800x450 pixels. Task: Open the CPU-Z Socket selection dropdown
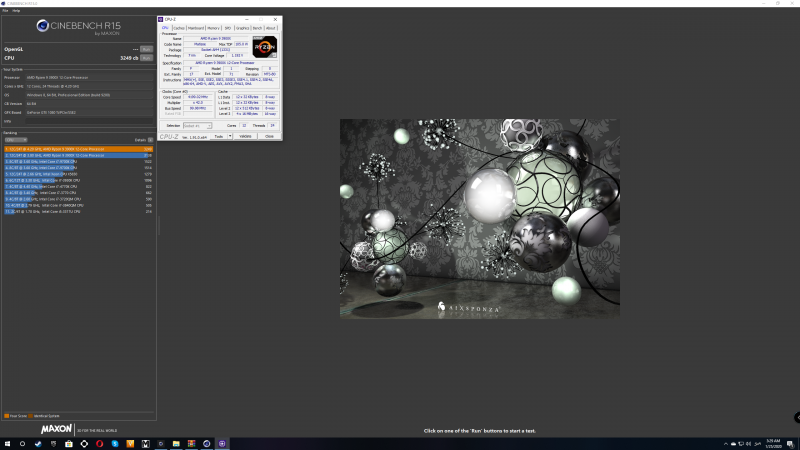196,125
